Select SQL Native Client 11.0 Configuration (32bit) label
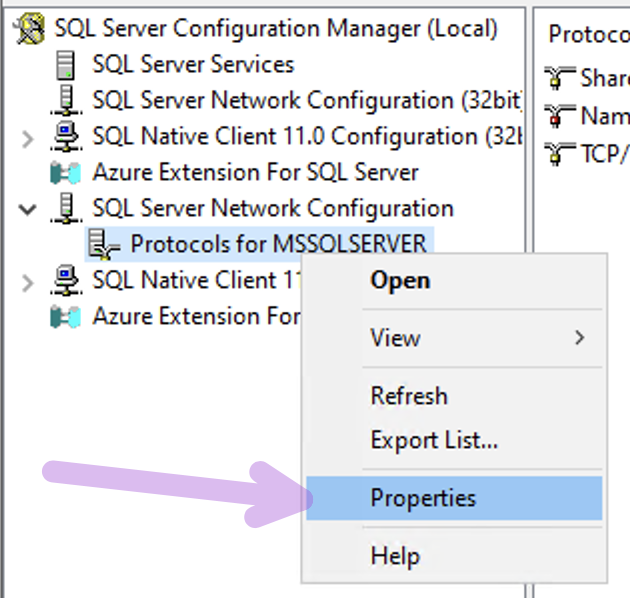The height and width of the screenshot is (598, 630). pyautogui.click(x=307, y=136)
